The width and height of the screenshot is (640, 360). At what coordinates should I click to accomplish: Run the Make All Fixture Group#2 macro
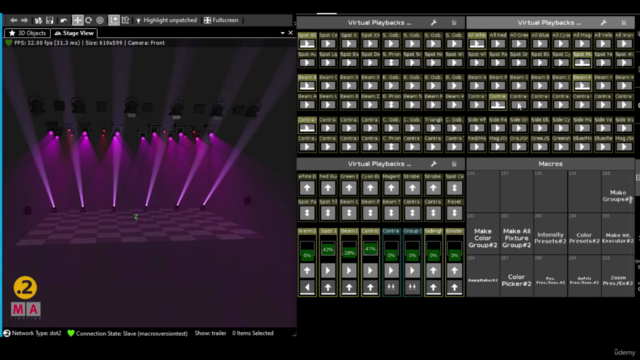pos(516,234)
